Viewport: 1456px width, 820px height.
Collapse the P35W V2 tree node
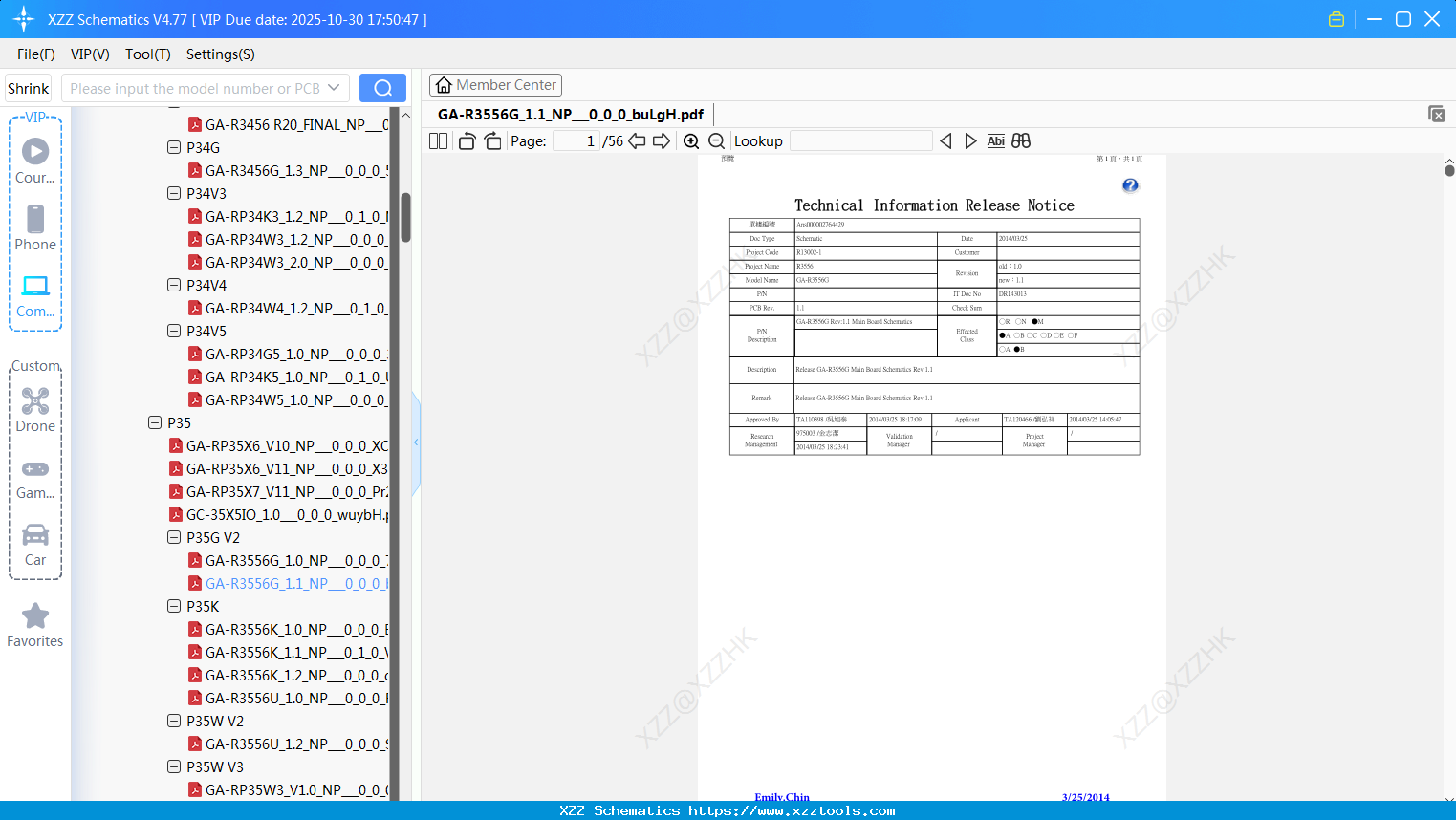[174, 722]
